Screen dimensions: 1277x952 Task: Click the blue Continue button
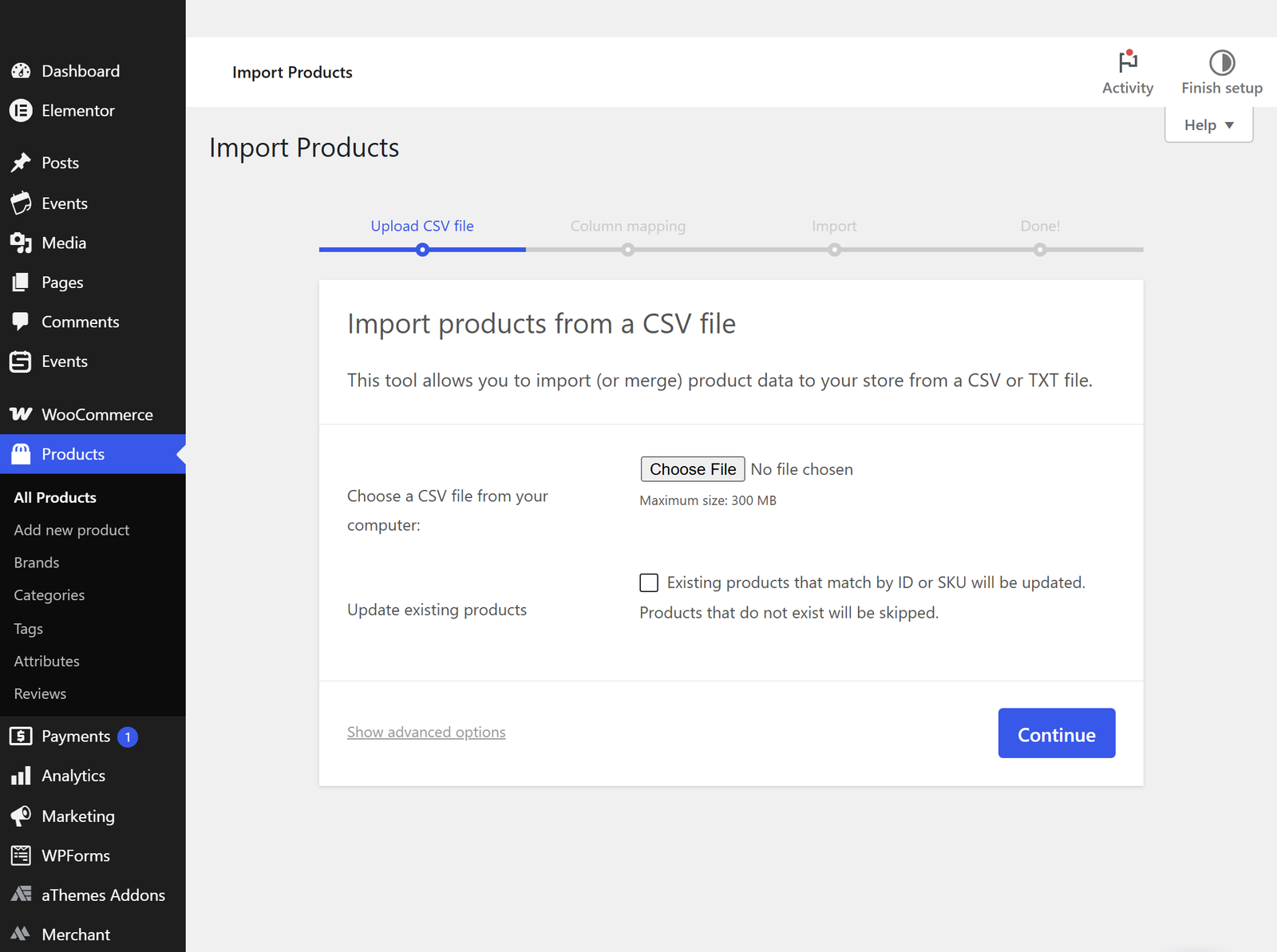[1057, 733]
